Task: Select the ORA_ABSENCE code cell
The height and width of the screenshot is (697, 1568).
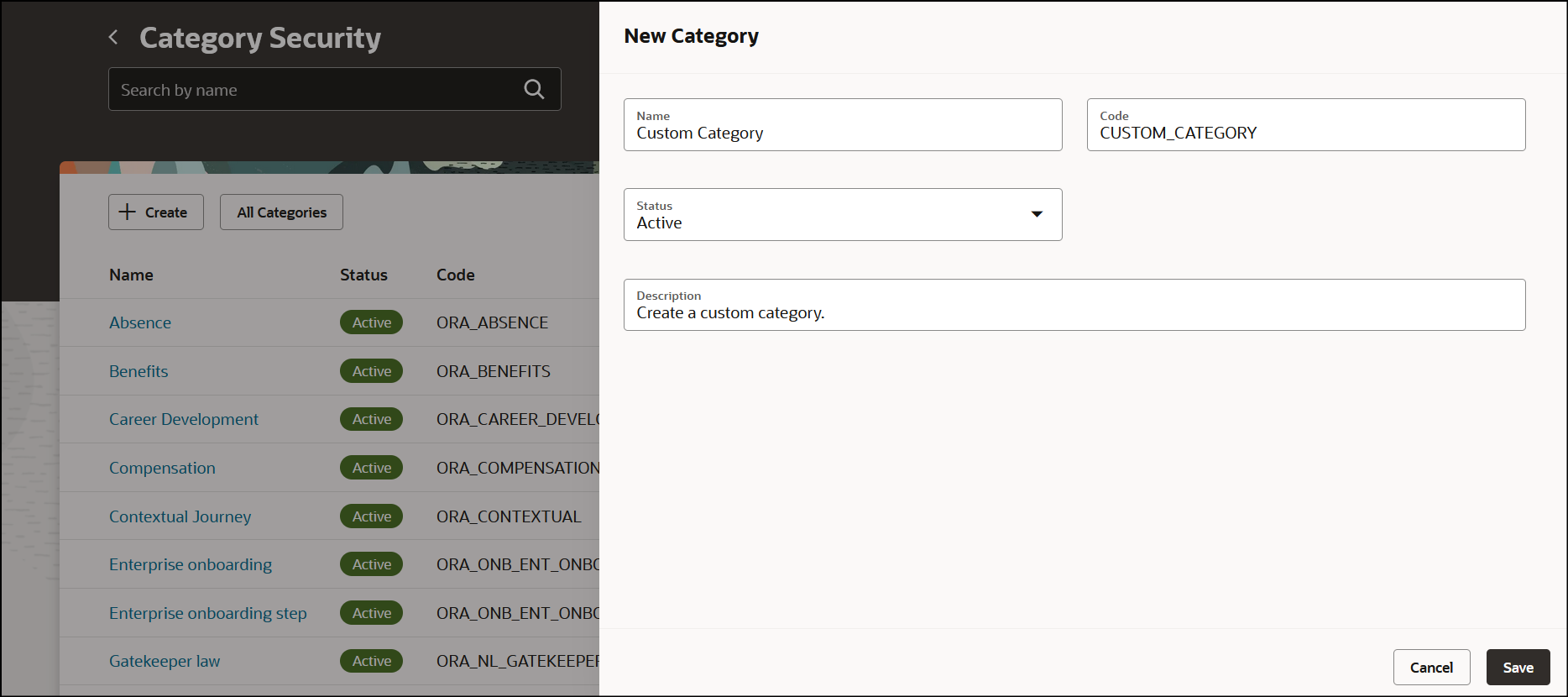Action: pos(492,322)
